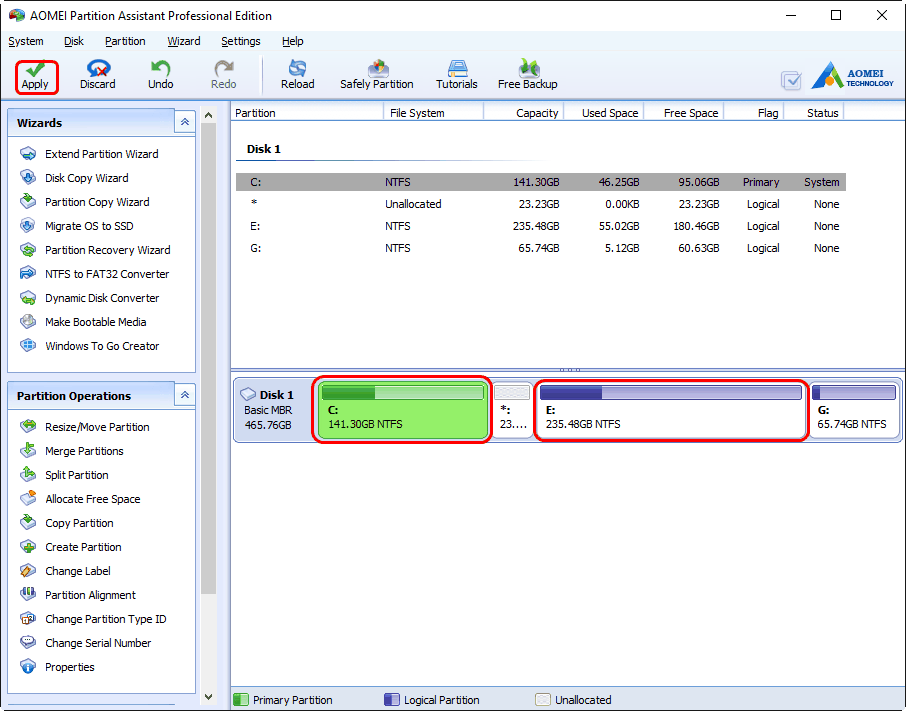
Task: Select the Unallocated 23.23GB row
Action: pyautogui.click(x=541, y=204)
